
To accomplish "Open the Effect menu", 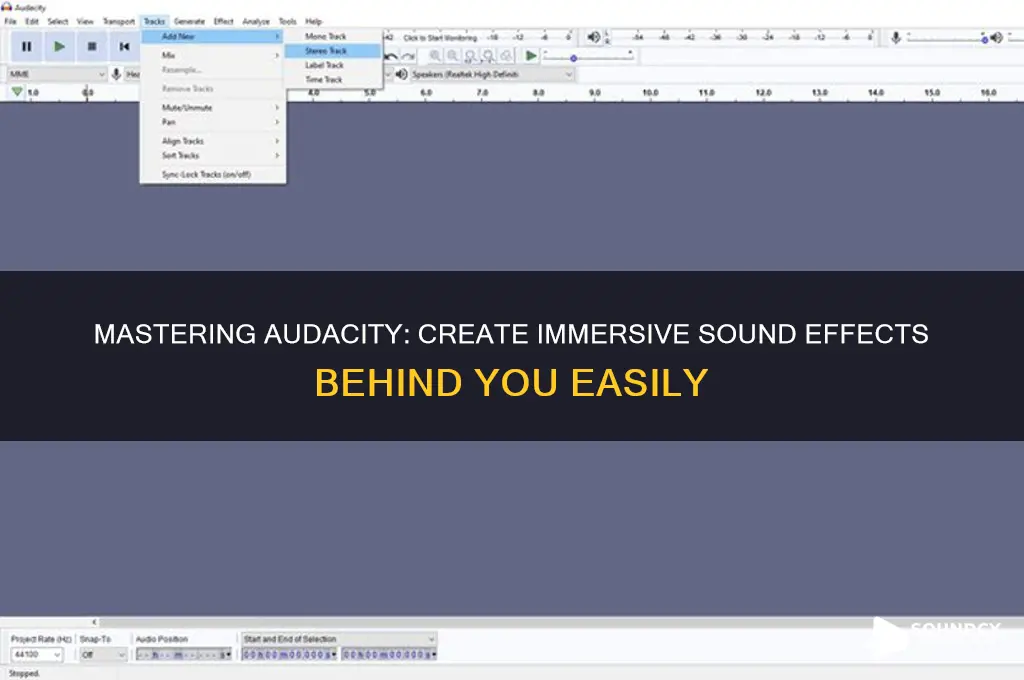I will [x=223, y=22].
